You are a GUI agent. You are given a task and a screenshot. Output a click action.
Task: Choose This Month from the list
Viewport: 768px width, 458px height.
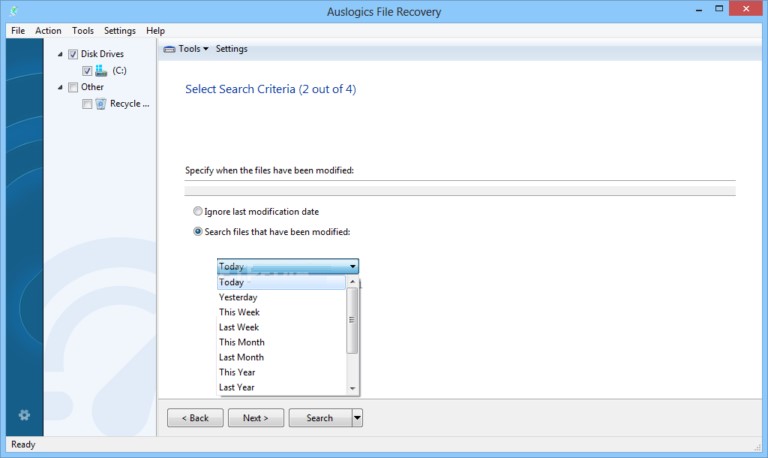tap(281, 342)
